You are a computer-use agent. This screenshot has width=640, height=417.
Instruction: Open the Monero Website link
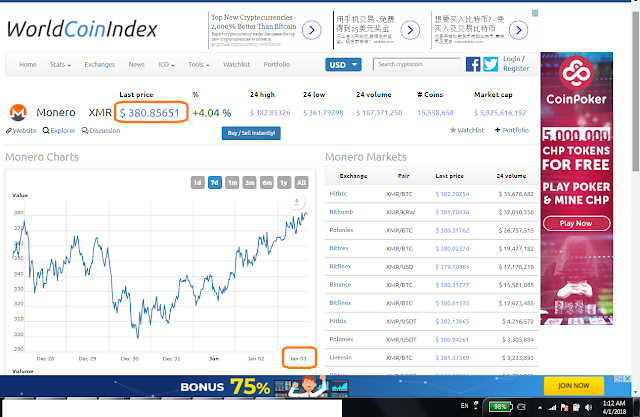click(21, 131)
